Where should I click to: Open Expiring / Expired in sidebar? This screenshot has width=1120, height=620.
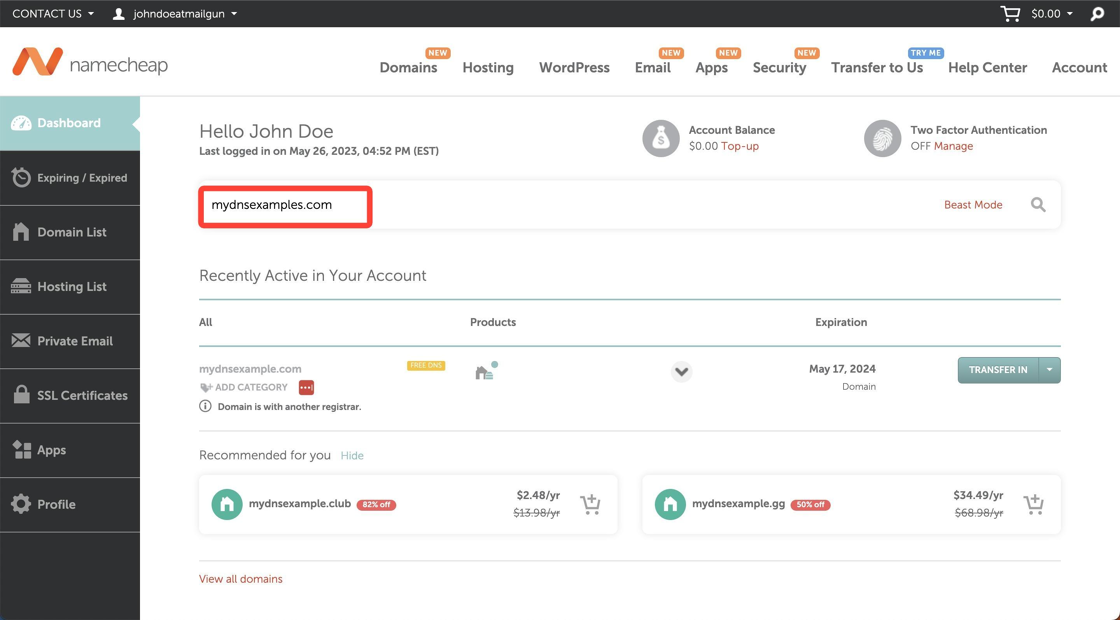tap(70, 178)
